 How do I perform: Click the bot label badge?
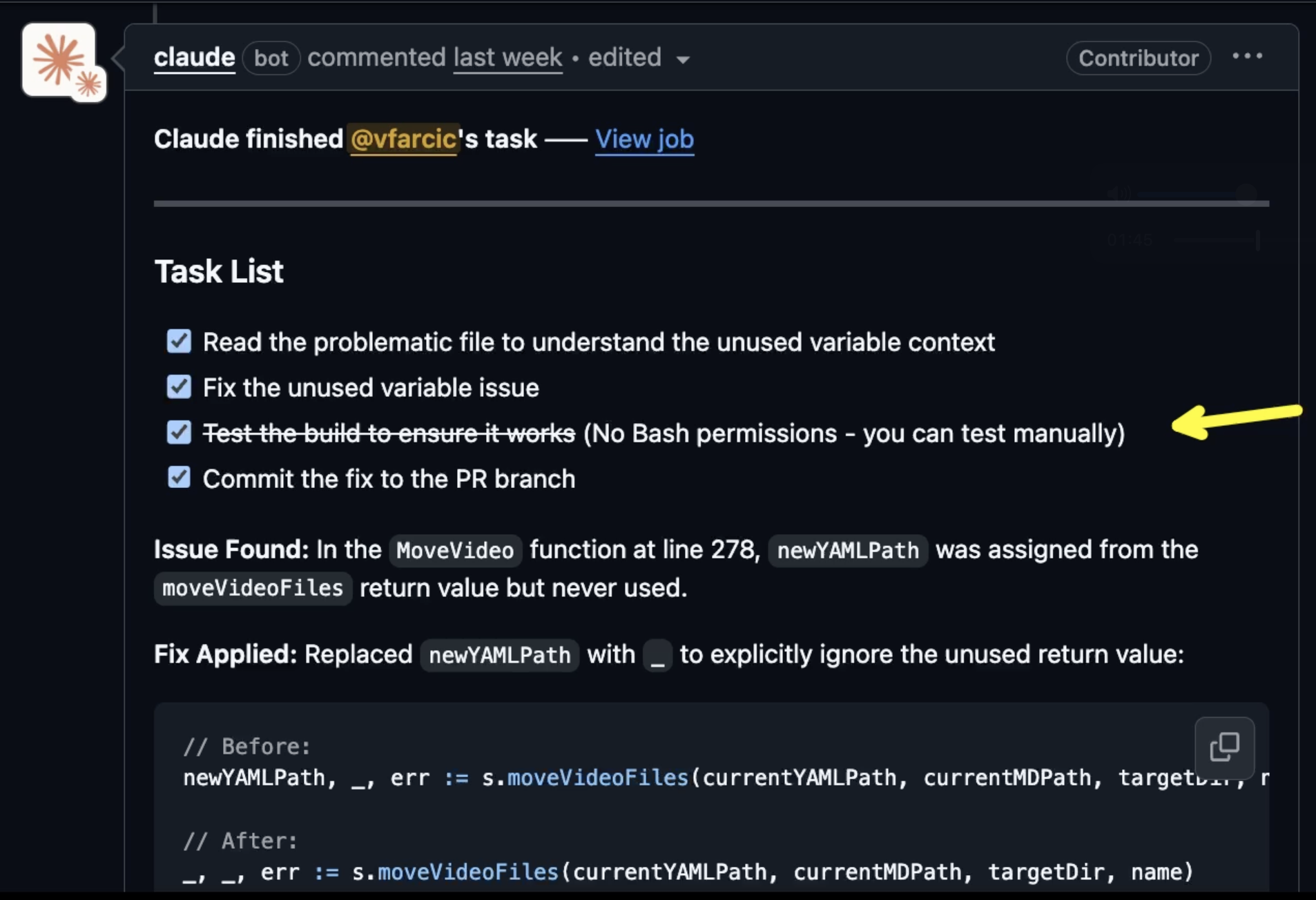tap(271, 58)
